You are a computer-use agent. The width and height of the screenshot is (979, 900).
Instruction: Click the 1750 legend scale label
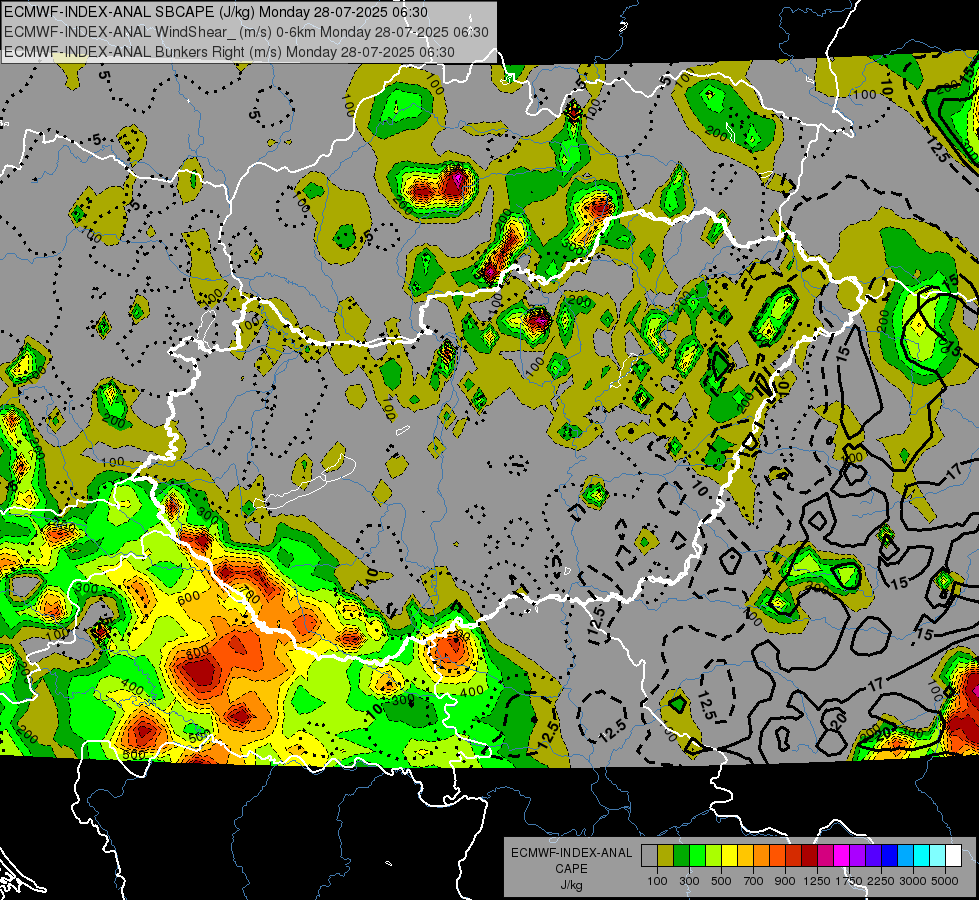point(849,881)
